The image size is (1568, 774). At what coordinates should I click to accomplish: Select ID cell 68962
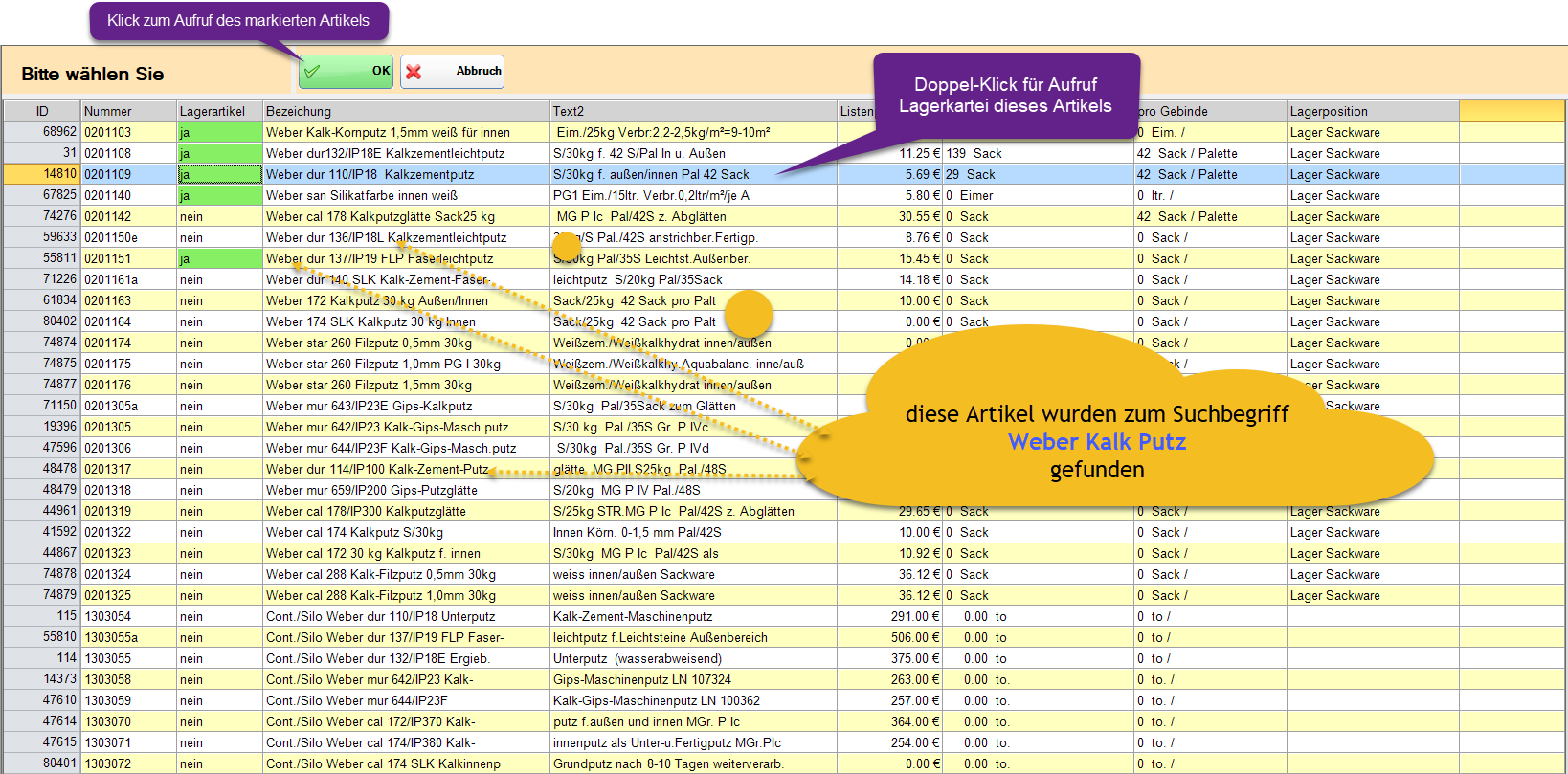point(42,132)
